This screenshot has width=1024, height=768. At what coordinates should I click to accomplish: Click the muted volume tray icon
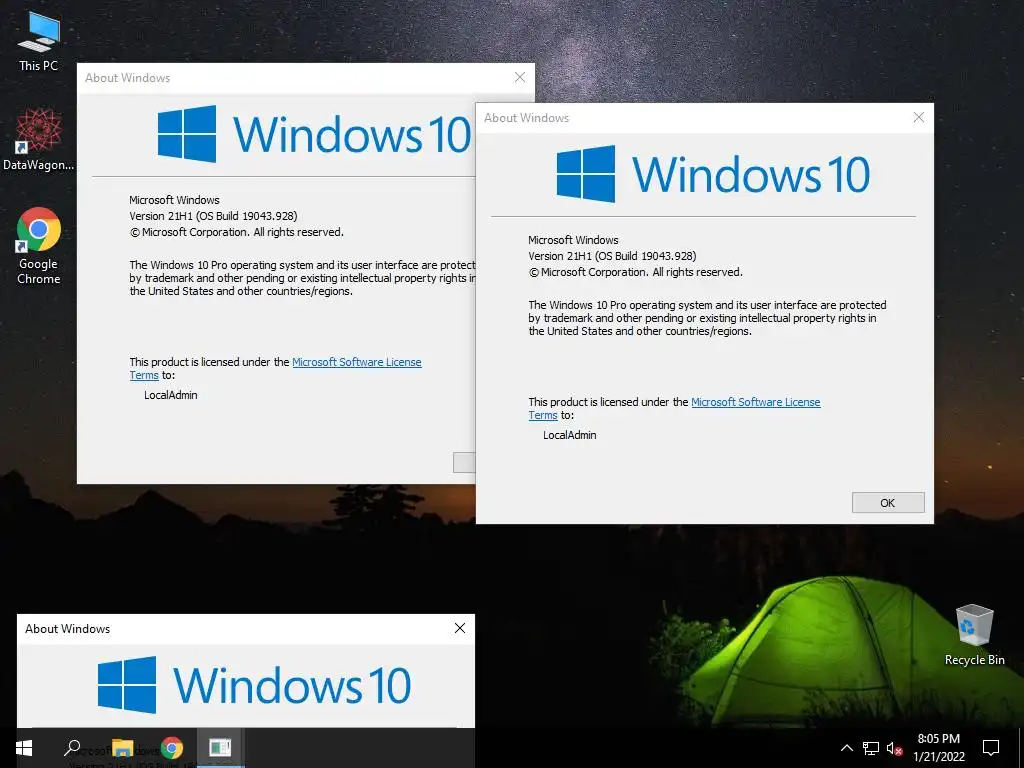coord(895,748)
